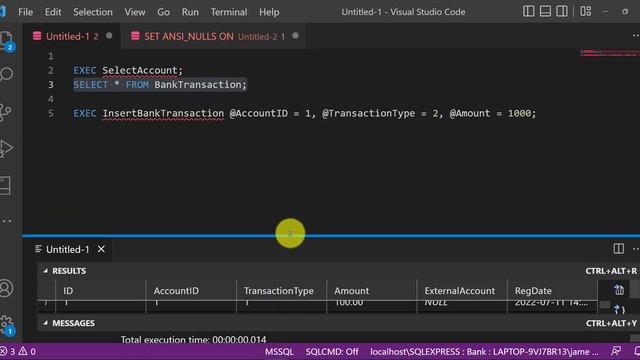
Task: Toggle panel layout icon in title bar
Action: 545,11
